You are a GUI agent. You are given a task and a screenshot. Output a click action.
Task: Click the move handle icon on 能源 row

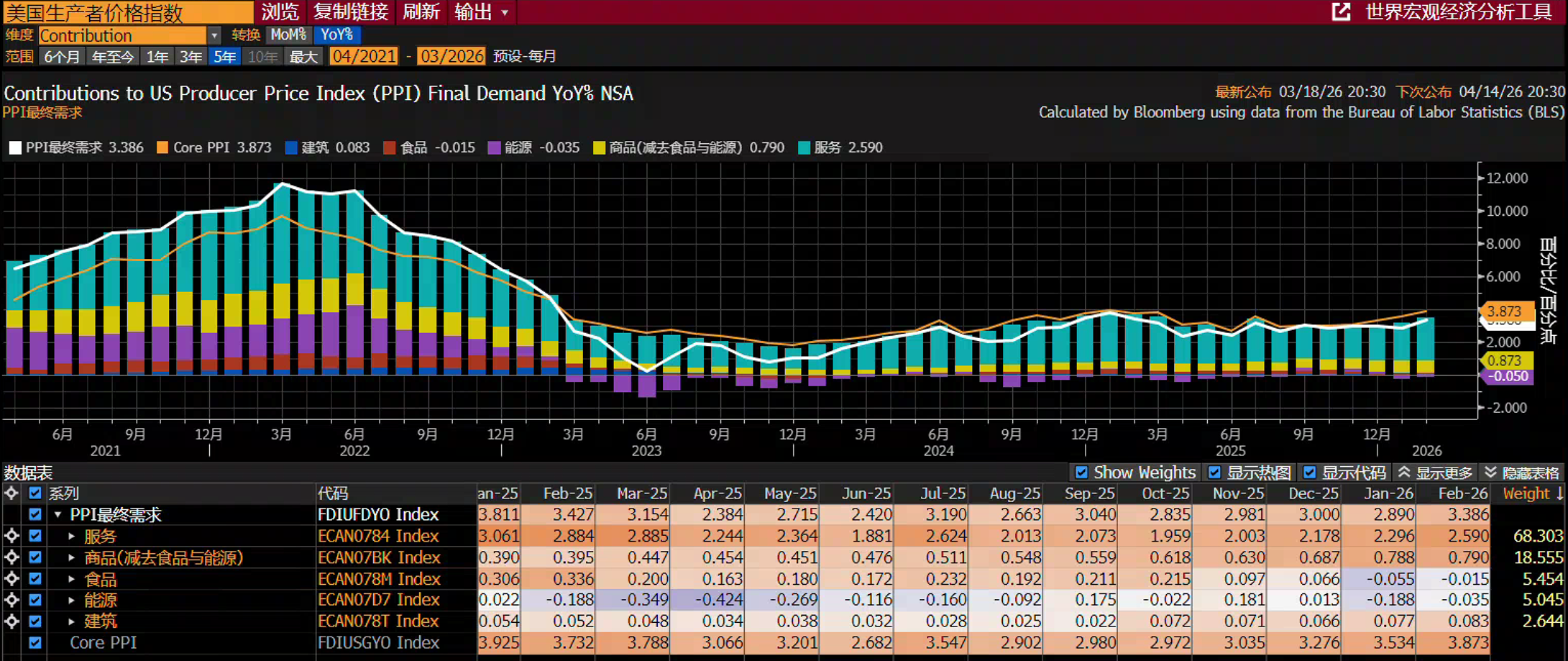[12, 600]
